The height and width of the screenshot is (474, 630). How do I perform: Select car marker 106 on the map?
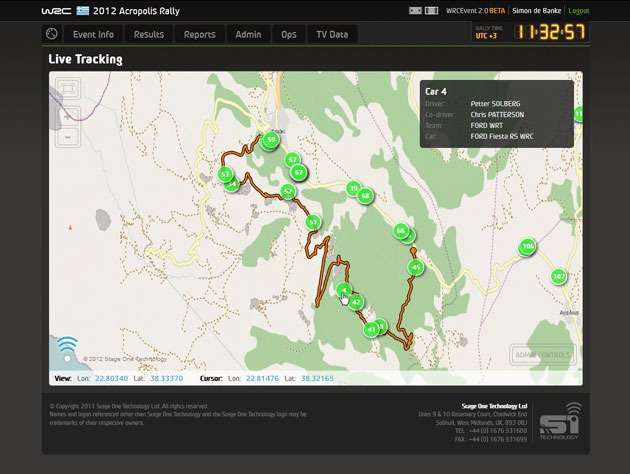[528, 246]
